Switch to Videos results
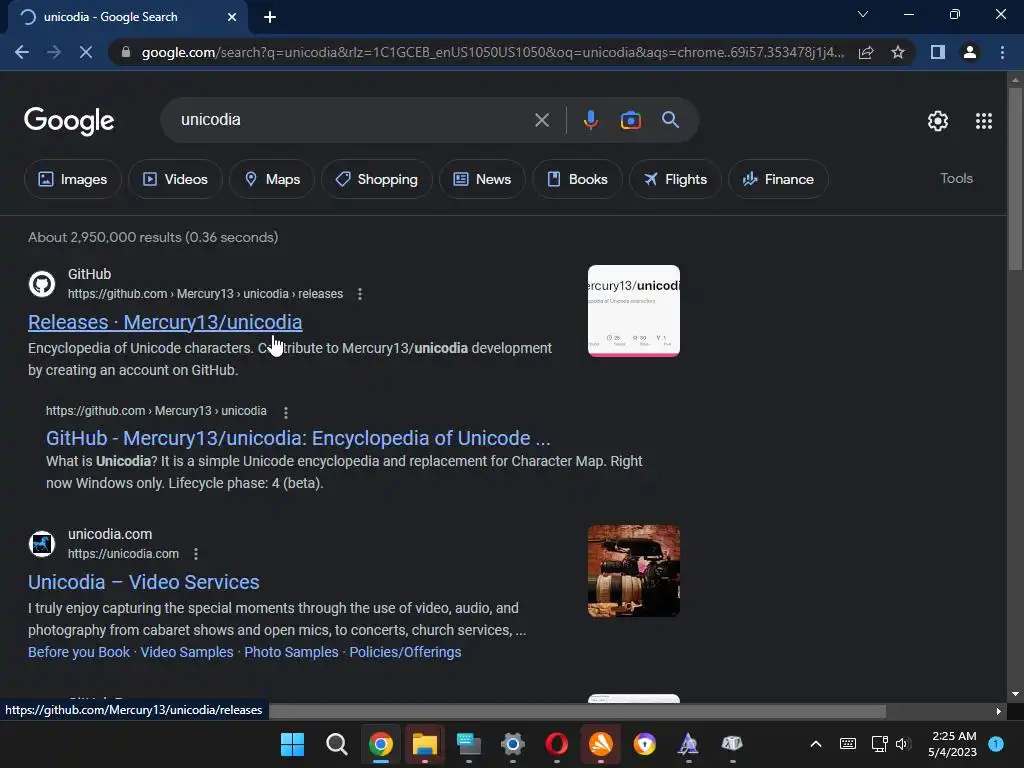 (x=175, y=179)
